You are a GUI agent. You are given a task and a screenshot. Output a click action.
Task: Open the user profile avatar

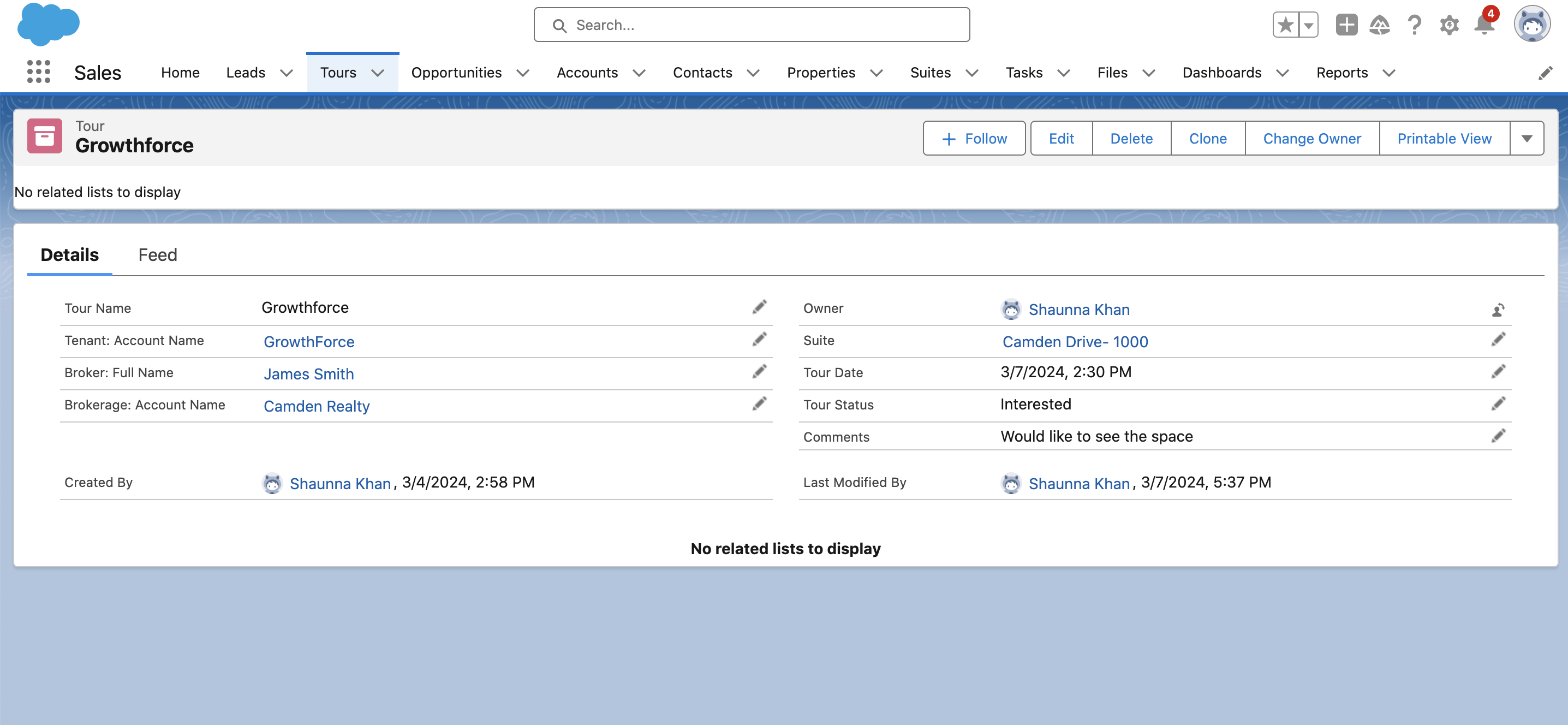tap(1532, 25)
